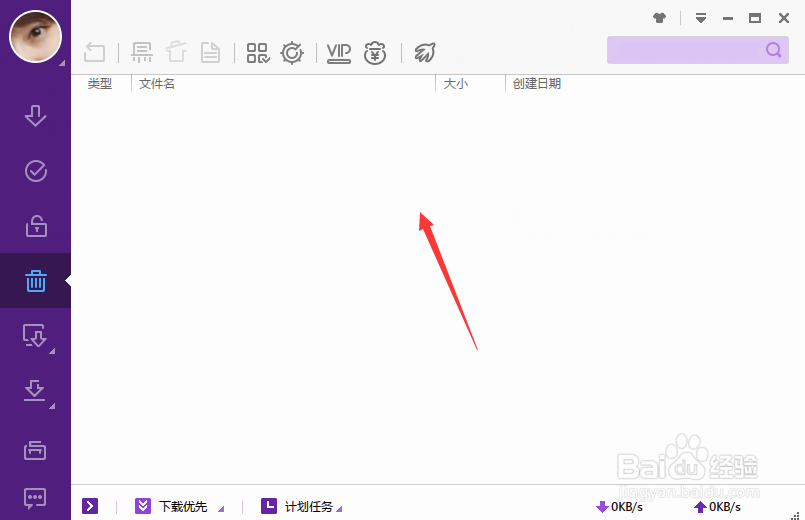The width and height of the screenshot is (805, 520).
Task: Open the Downloading tasks sidebar icon
Action: pos(35,115)
